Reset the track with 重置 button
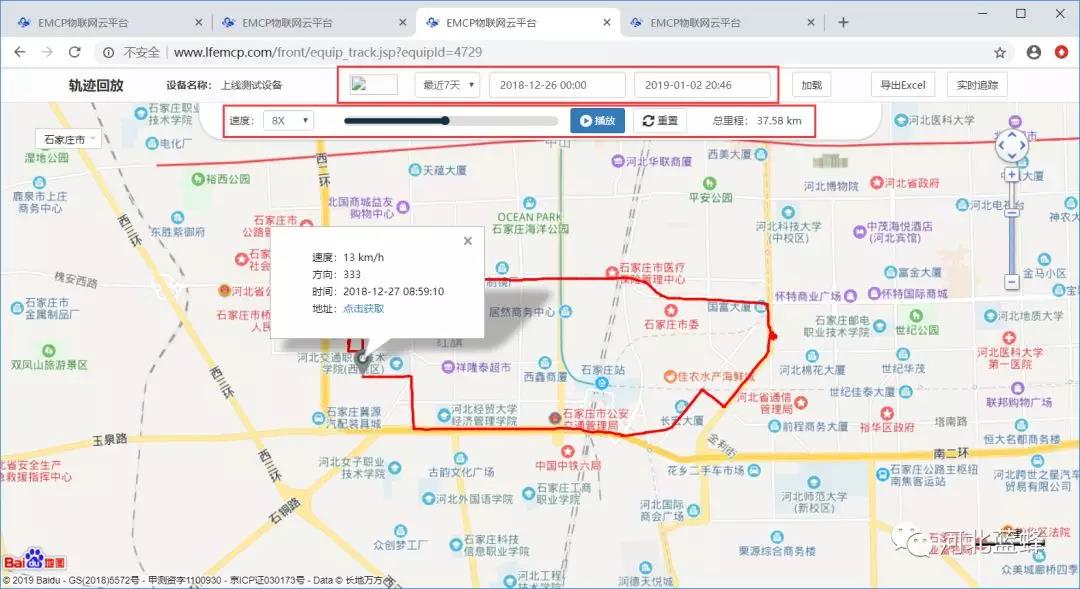The height and width of the screenshot is (589, 1080). tap(660, 121)
